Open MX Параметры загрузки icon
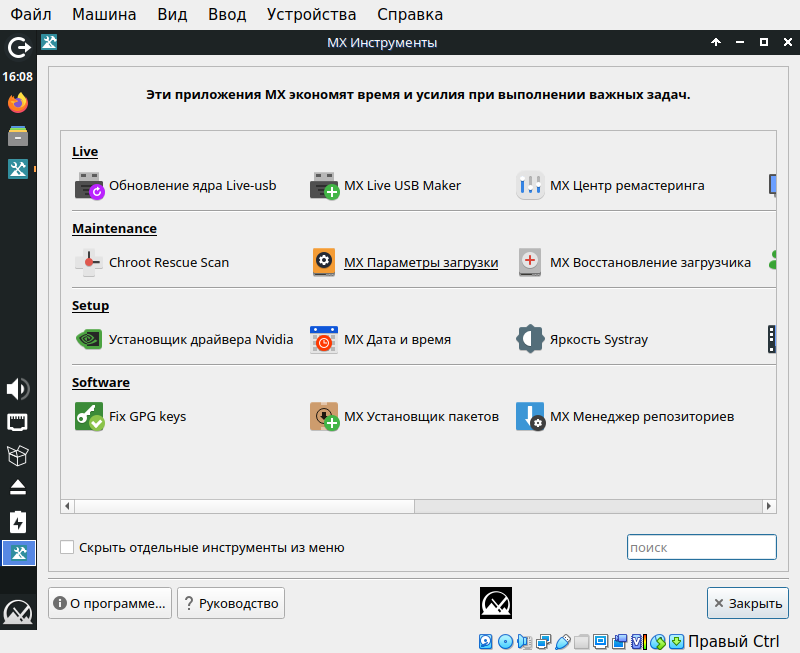Screen dimensions: 800x653 point(324,263)
